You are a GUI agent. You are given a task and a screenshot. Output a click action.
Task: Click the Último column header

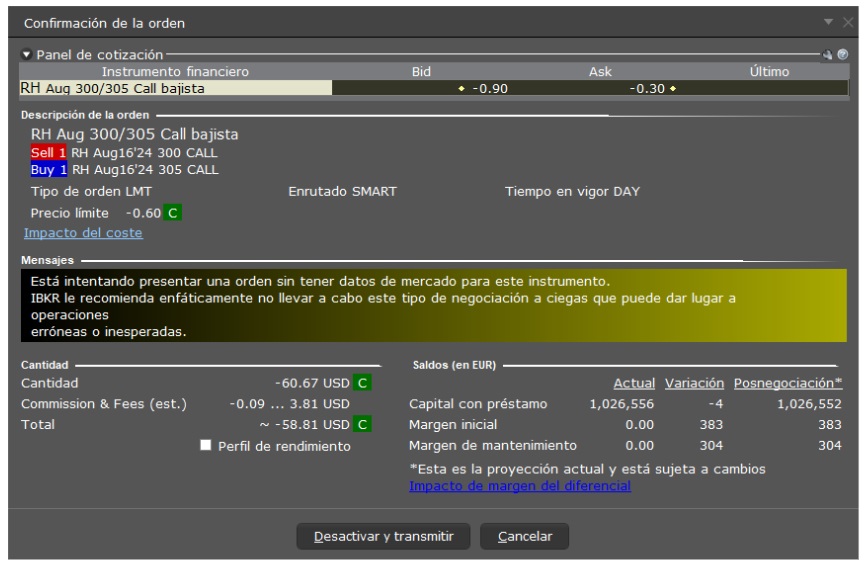pos(769,71)
